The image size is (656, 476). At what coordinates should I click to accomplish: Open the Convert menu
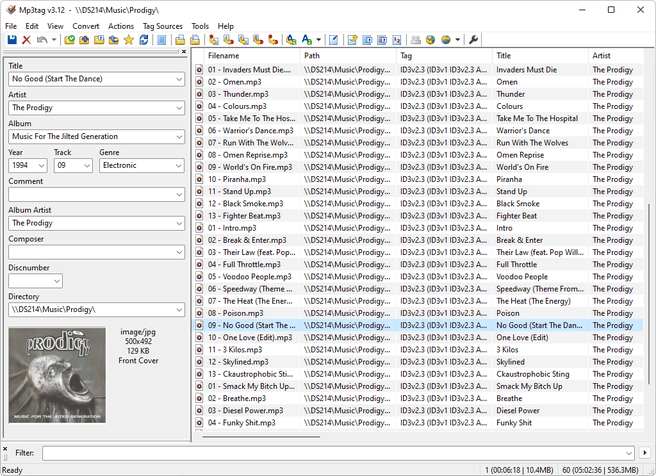pos(86,26)
